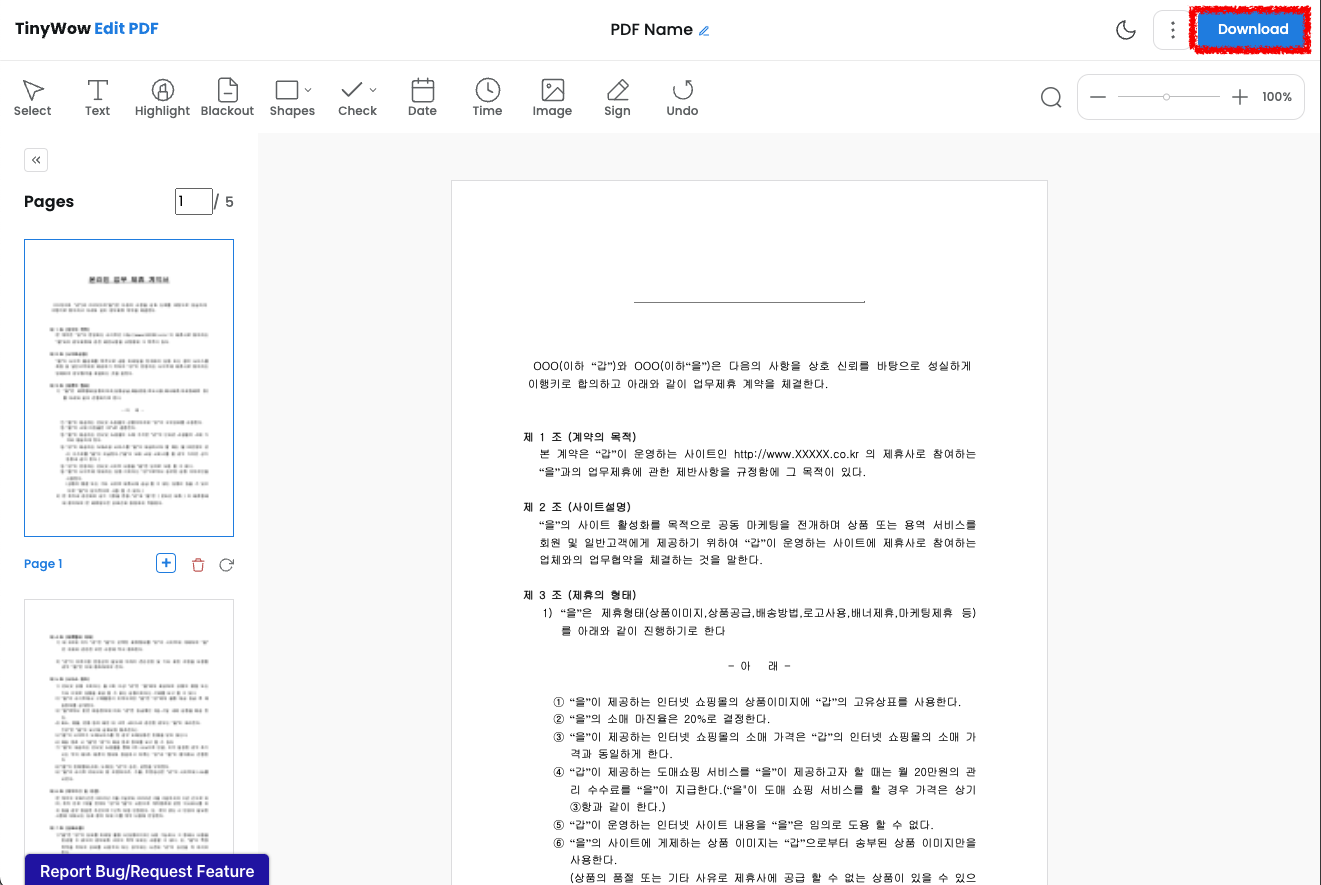1321x885 pixels.
Task: Report a bug or request a feature
Action: tap(146, 871)
